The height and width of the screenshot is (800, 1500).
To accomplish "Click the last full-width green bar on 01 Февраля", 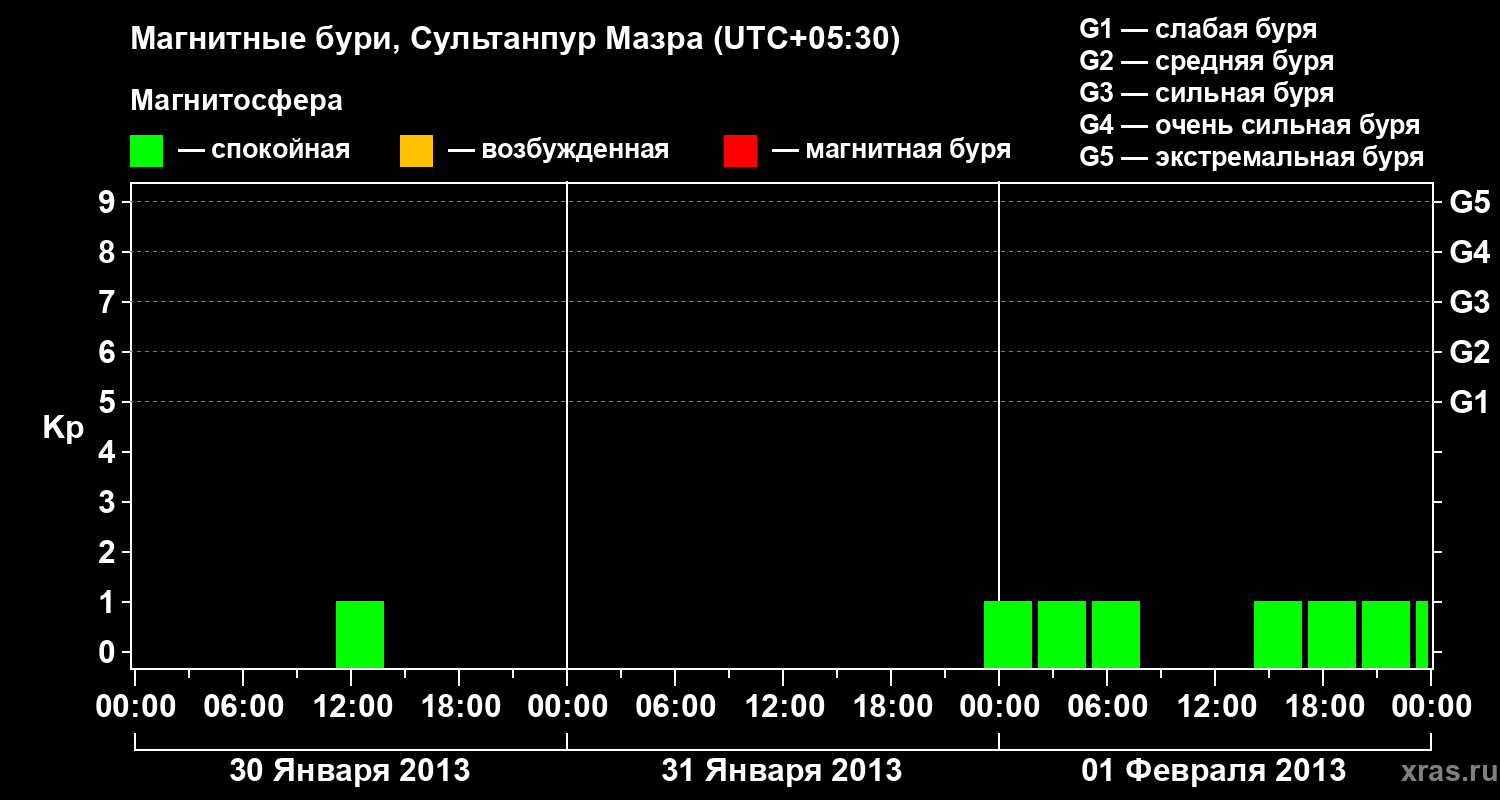I will point(1386,634).
